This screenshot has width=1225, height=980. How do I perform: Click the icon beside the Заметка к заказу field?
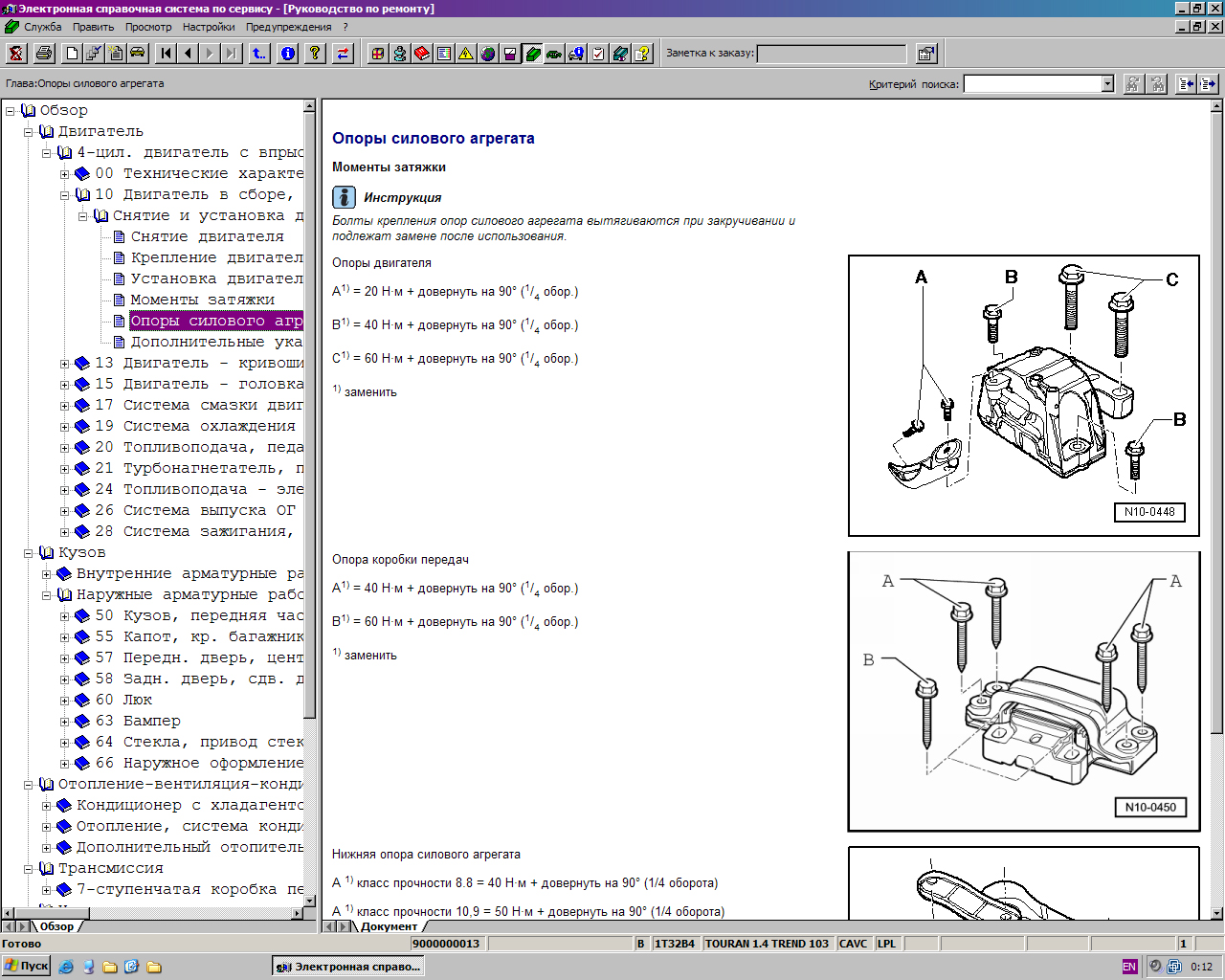tap(925, 54)
